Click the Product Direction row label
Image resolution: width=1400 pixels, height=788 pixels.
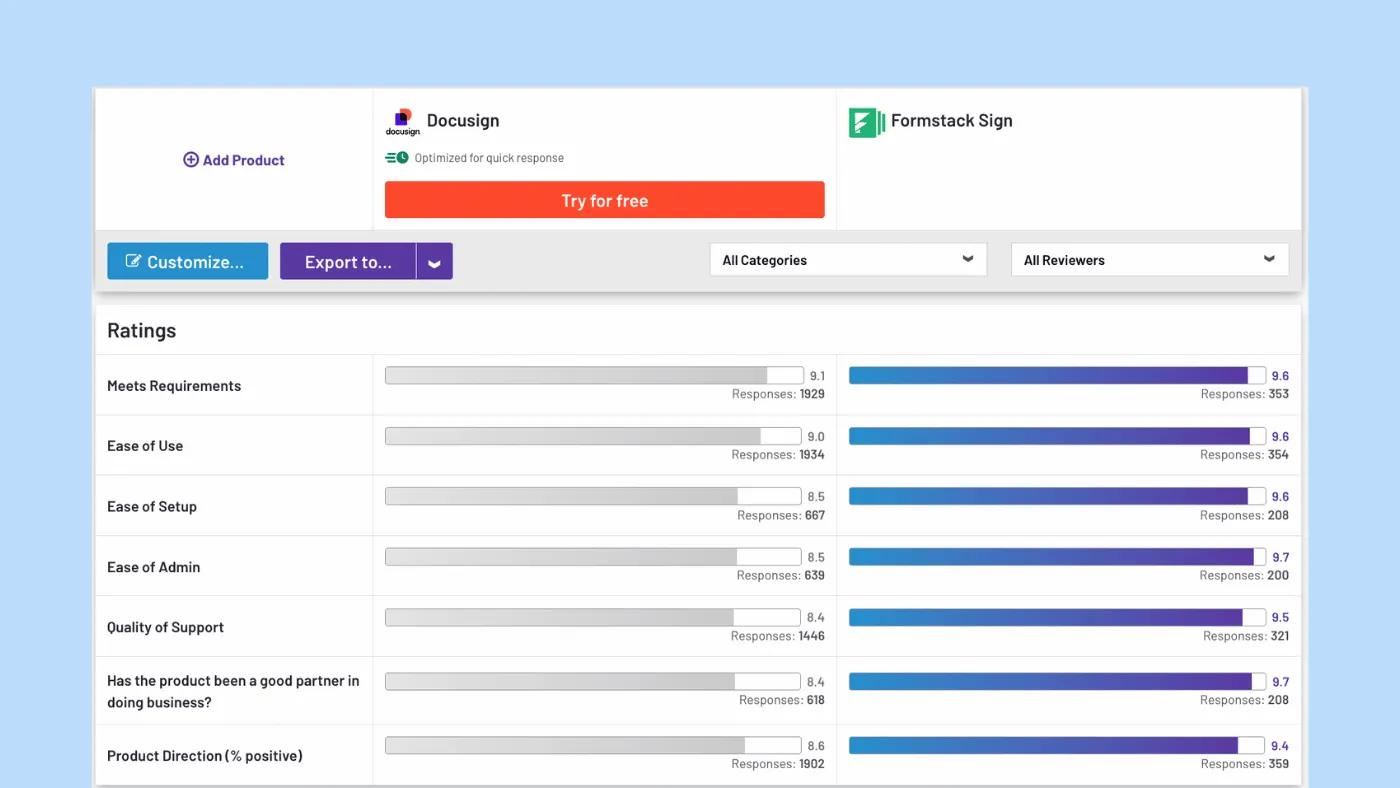coord(205,755)
